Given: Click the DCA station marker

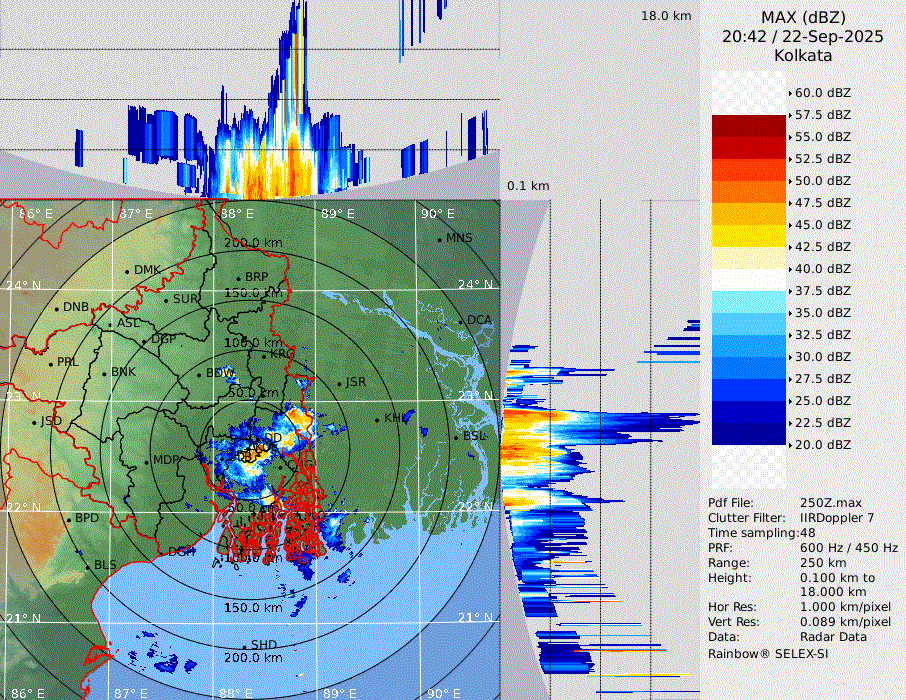Looking at the screenshot, I should tap(462, 321).
